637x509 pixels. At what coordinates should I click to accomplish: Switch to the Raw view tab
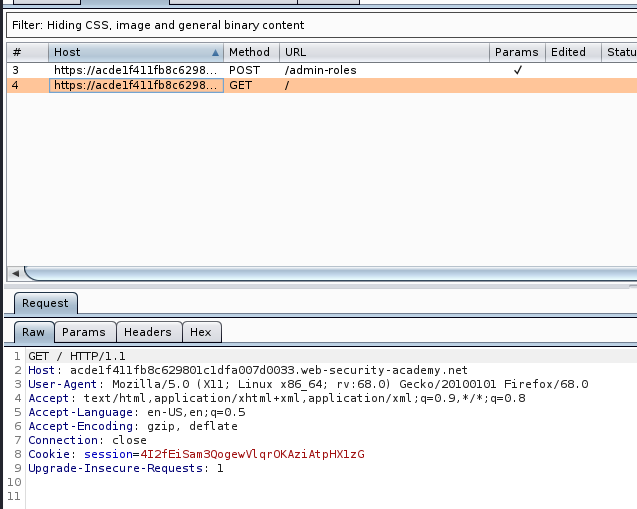click(x=34, y=332)
